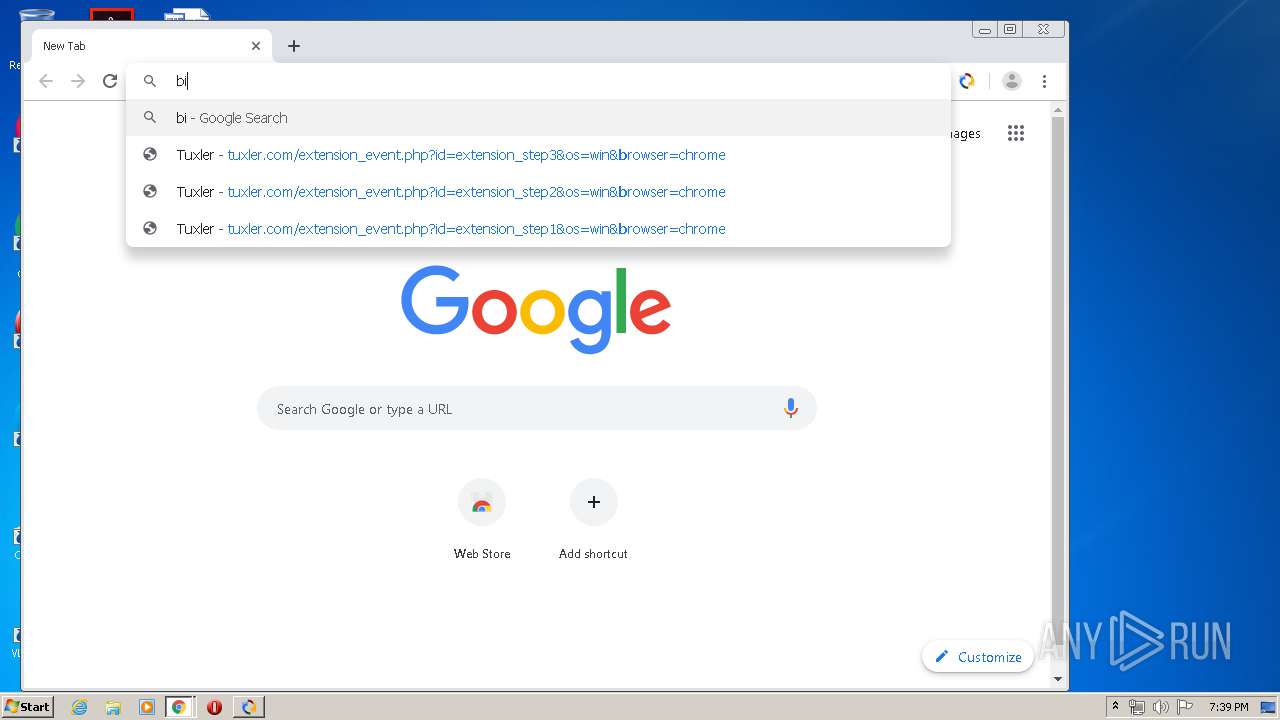
Task: Close the New Tab tab
Action: tap(256, 46)
